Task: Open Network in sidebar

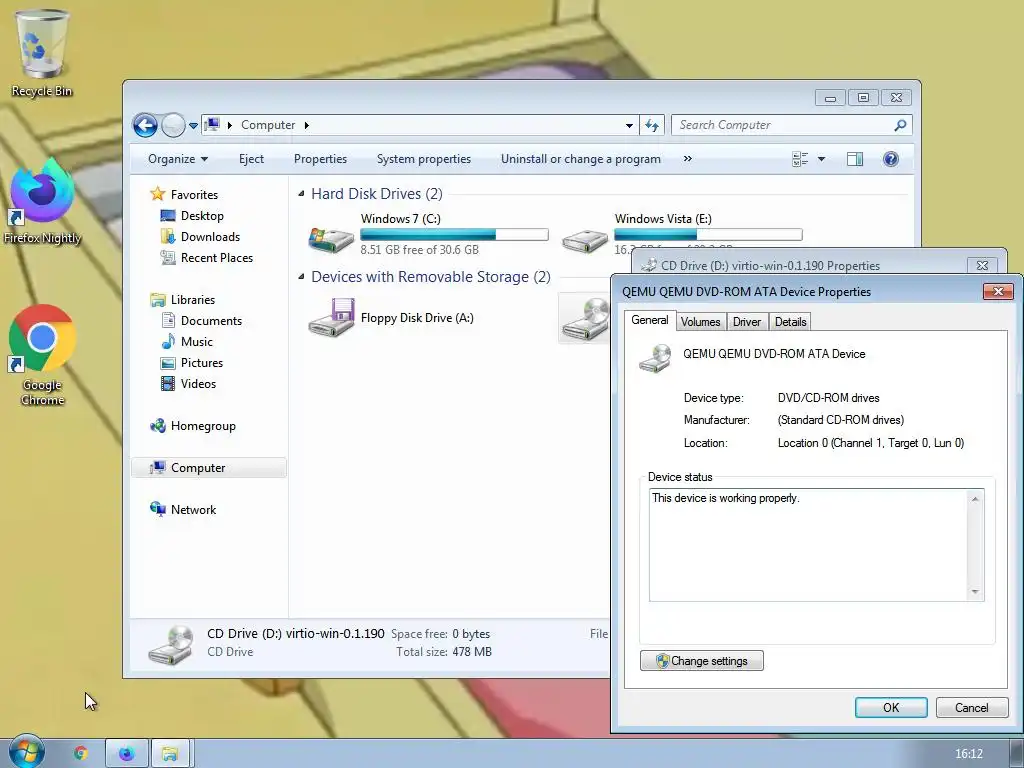Action: 193,509
